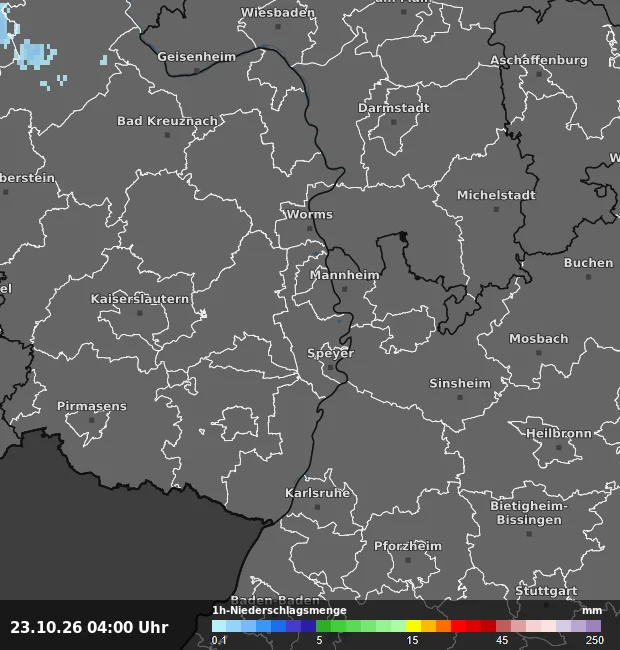Screen dimensions: 620x650
Task: Click the Michelstadt location marker square
Action: pos(496,209)
